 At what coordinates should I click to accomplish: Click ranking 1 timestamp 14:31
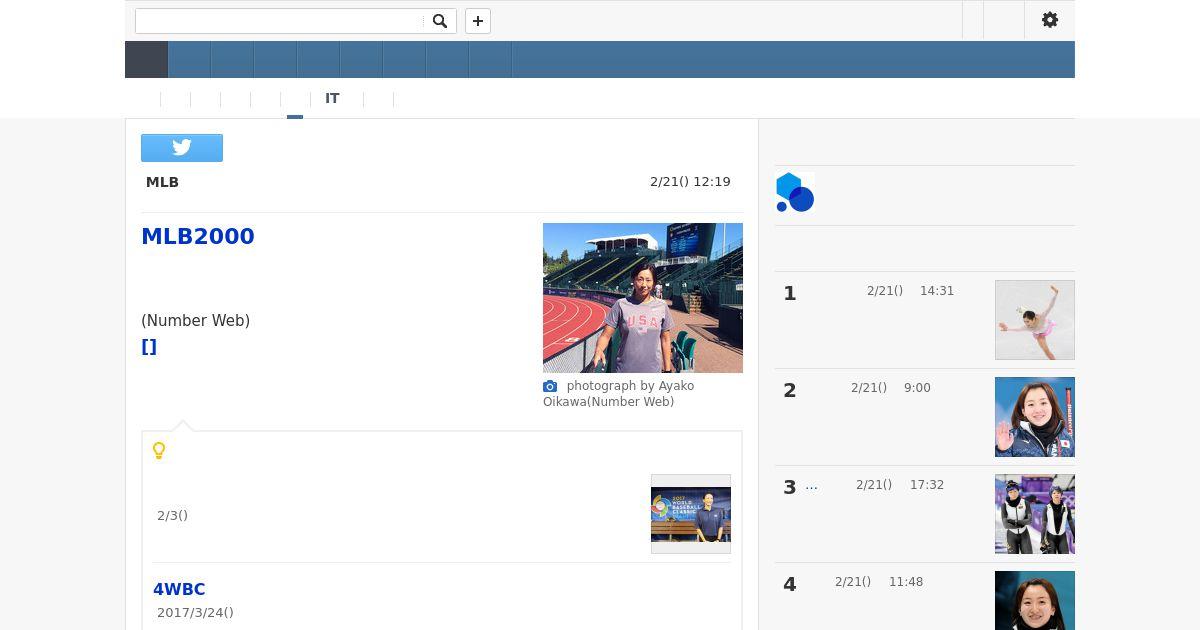tap(937, 291)
